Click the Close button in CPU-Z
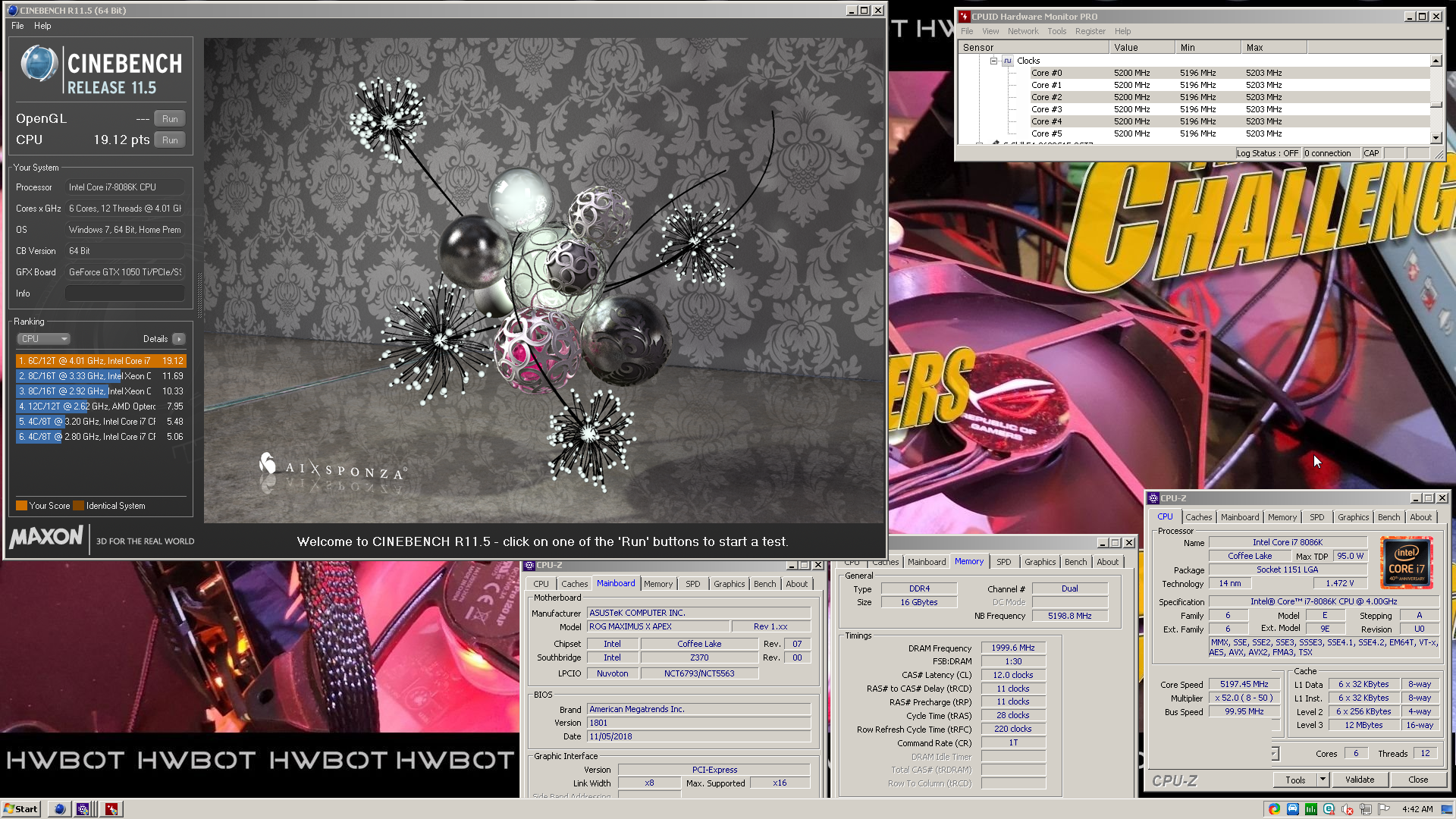The width and height of the screenshot is (1456, 819). pos(1417,780)
